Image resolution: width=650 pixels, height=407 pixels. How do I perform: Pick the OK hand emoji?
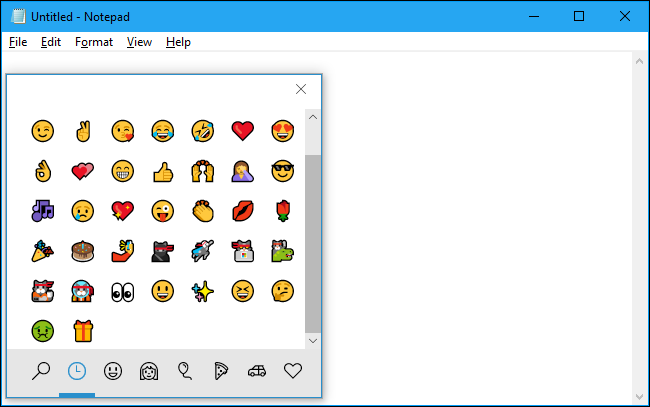coord(43,171)
